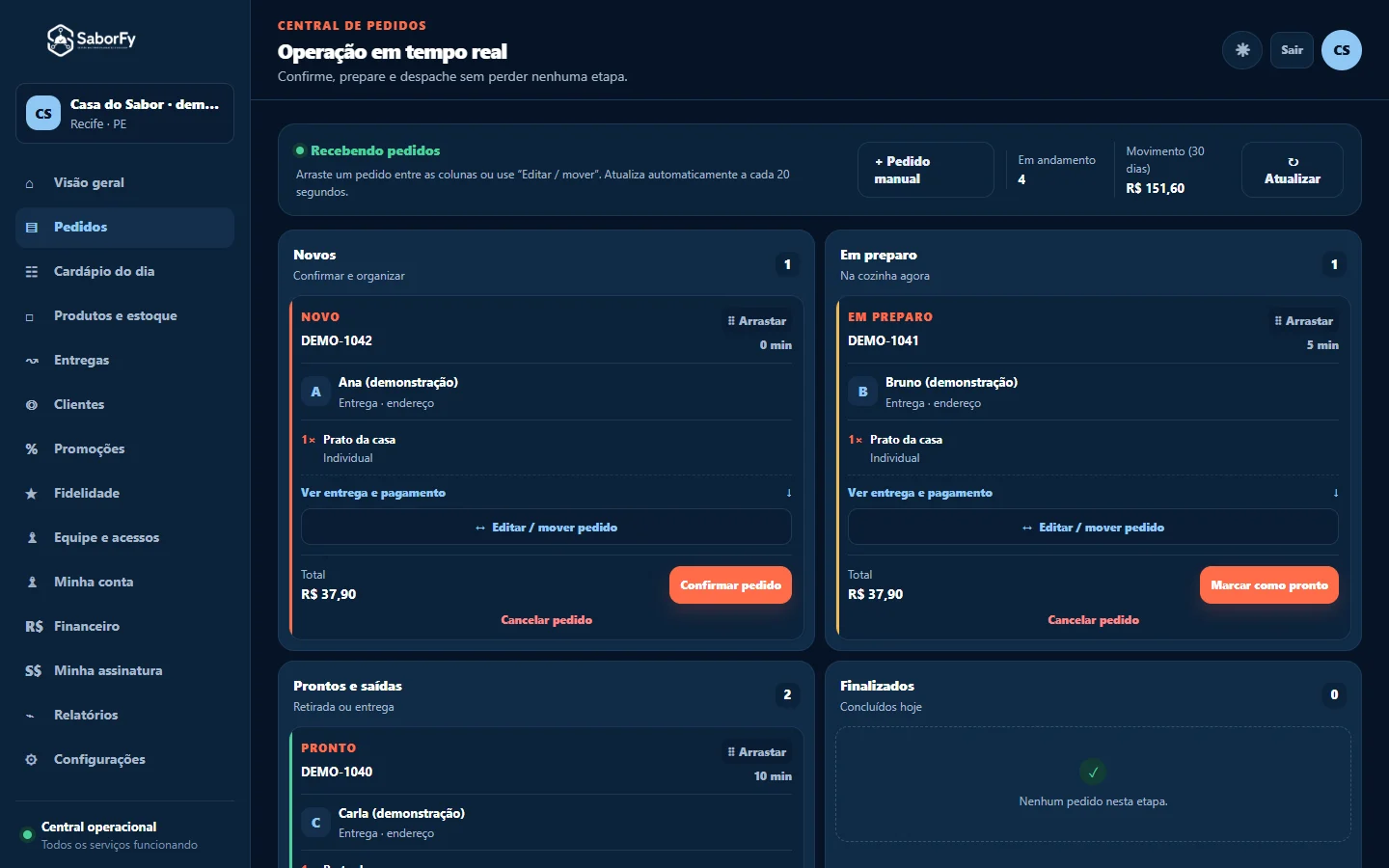The height and width of the screenshot is (868, 1389).
Task: Open the CS avatar in the header
Action: (x=1342, y=50)
